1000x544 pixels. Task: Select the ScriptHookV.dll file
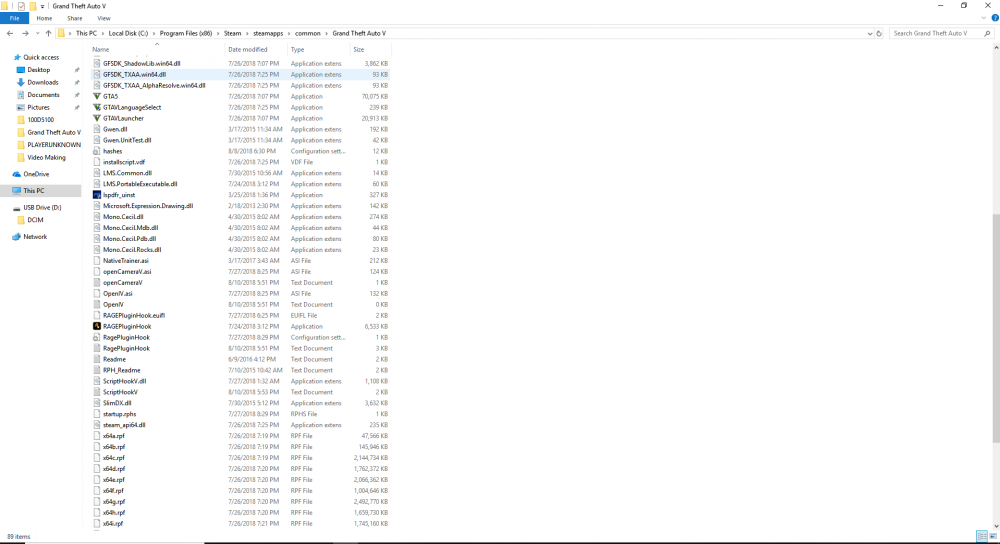[x=124, y=381]
